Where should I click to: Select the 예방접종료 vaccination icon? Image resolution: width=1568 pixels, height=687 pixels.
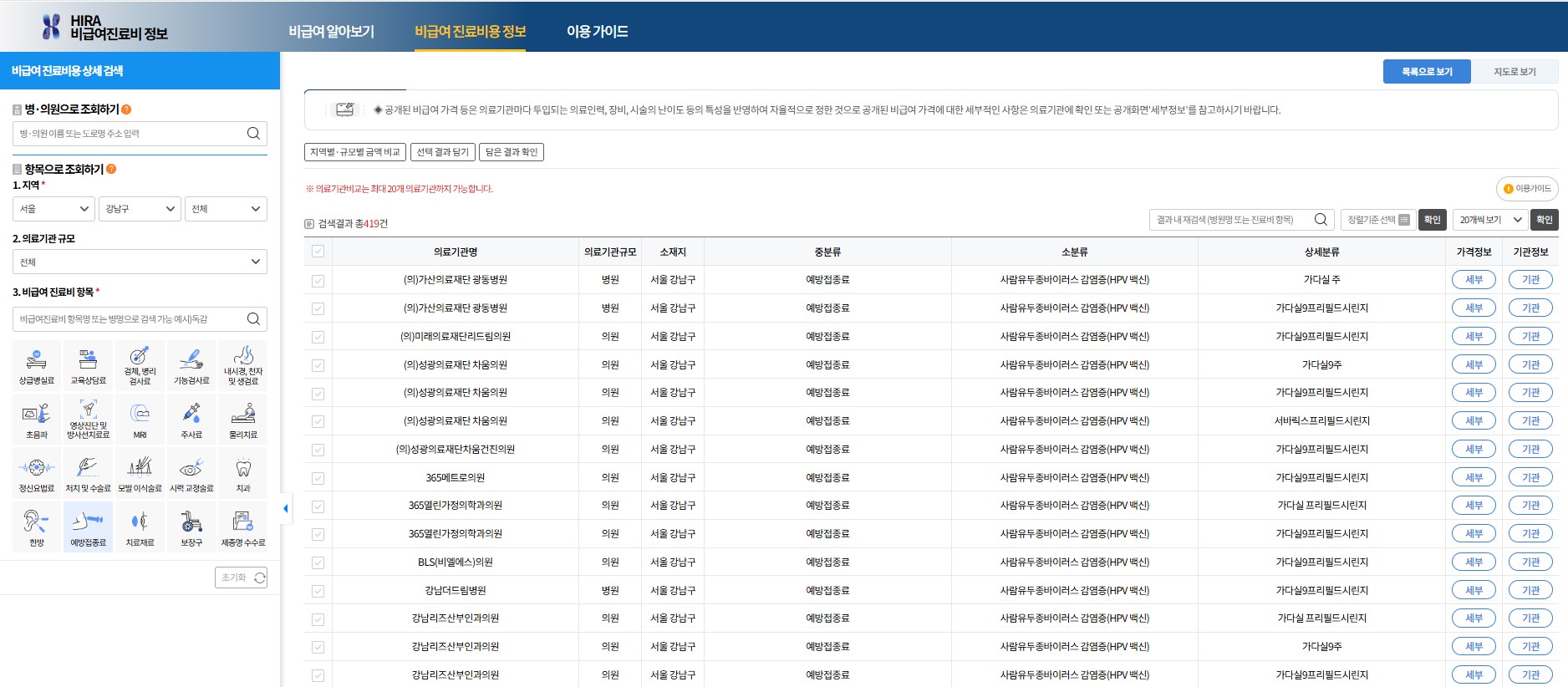tap(88, 527)
